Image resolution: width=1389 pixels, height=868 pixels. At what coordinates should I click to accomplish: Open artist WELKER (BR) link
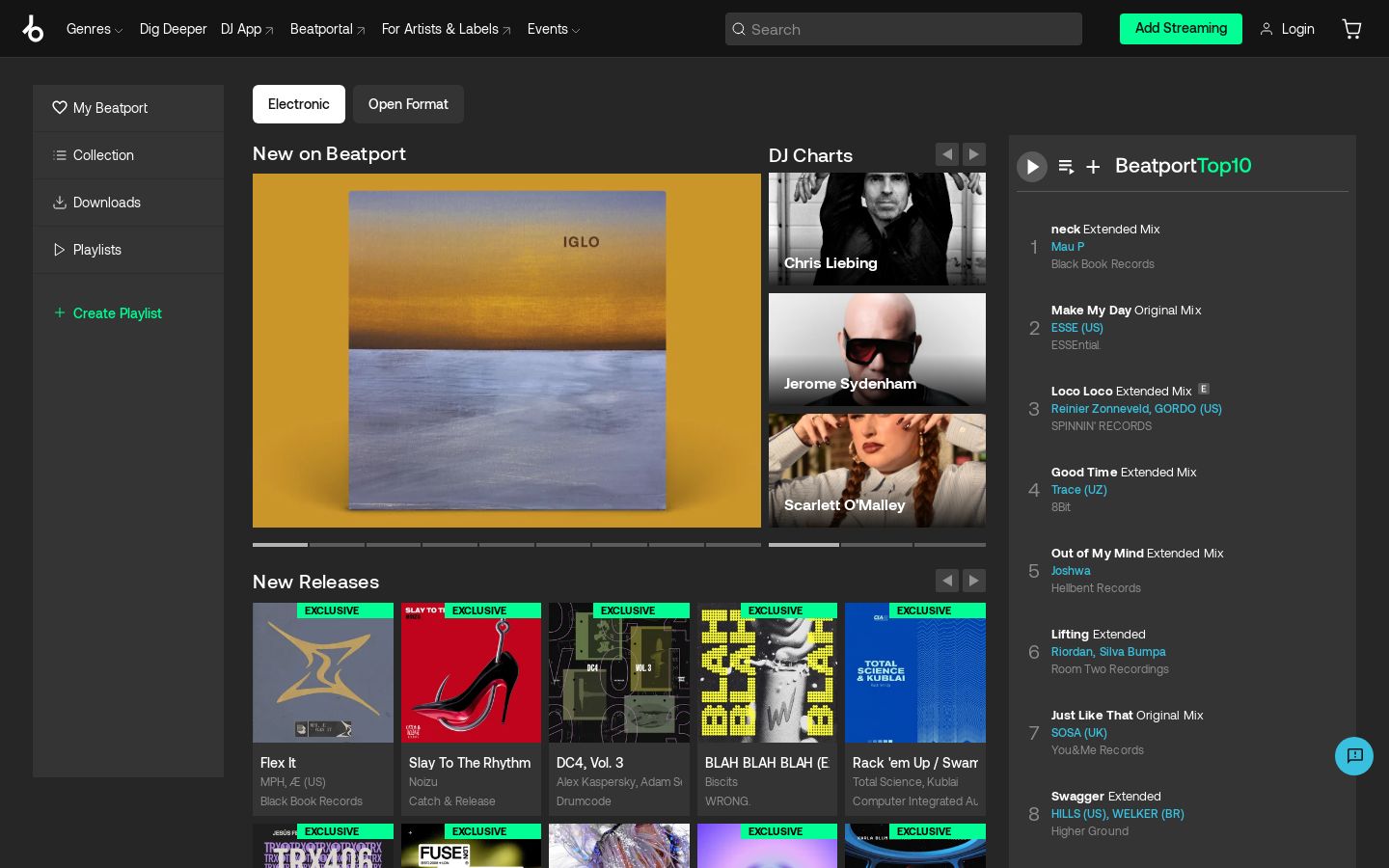1148,814
